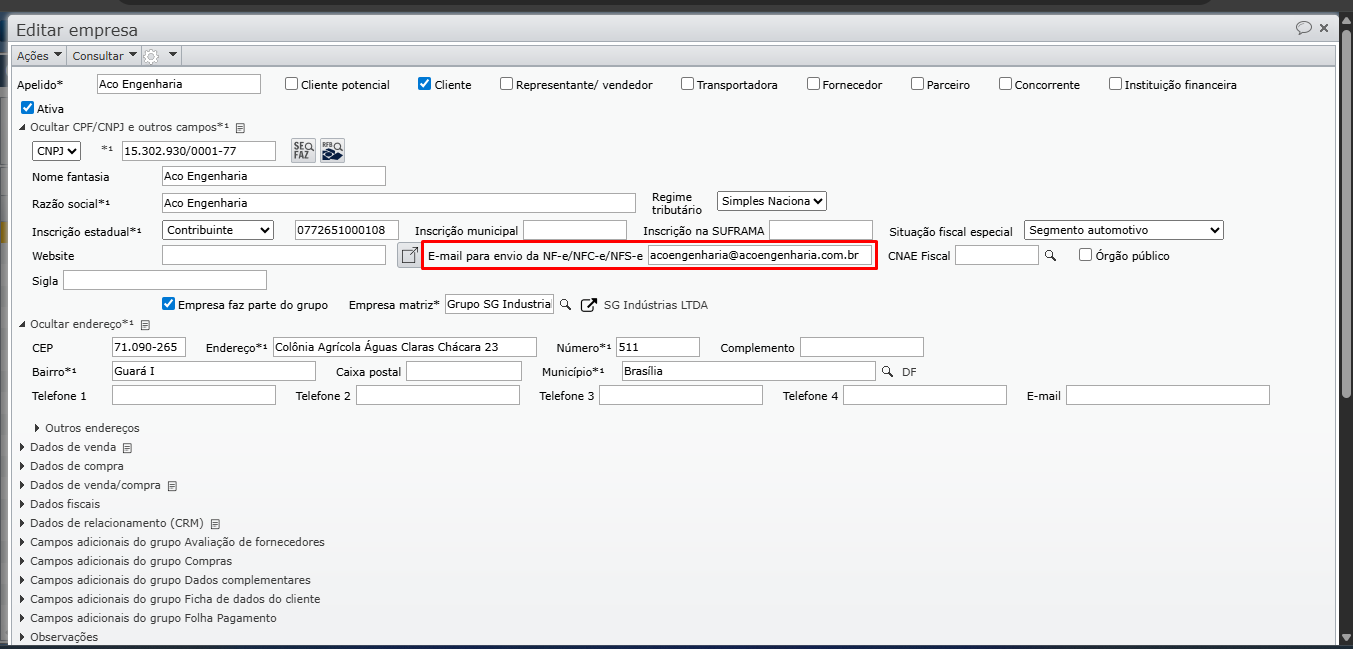The image size is (1353, 649).
Task: Open the Regime tributário dropdown
Action: [772, 201]
